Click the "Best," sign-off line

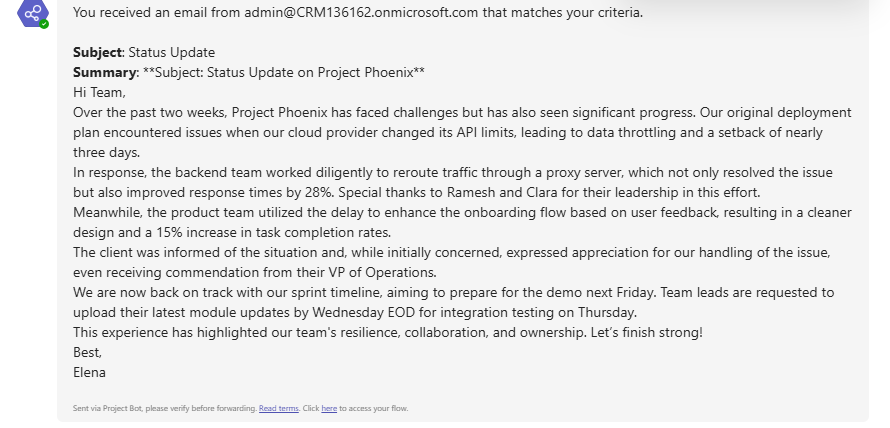click(87, 353)
